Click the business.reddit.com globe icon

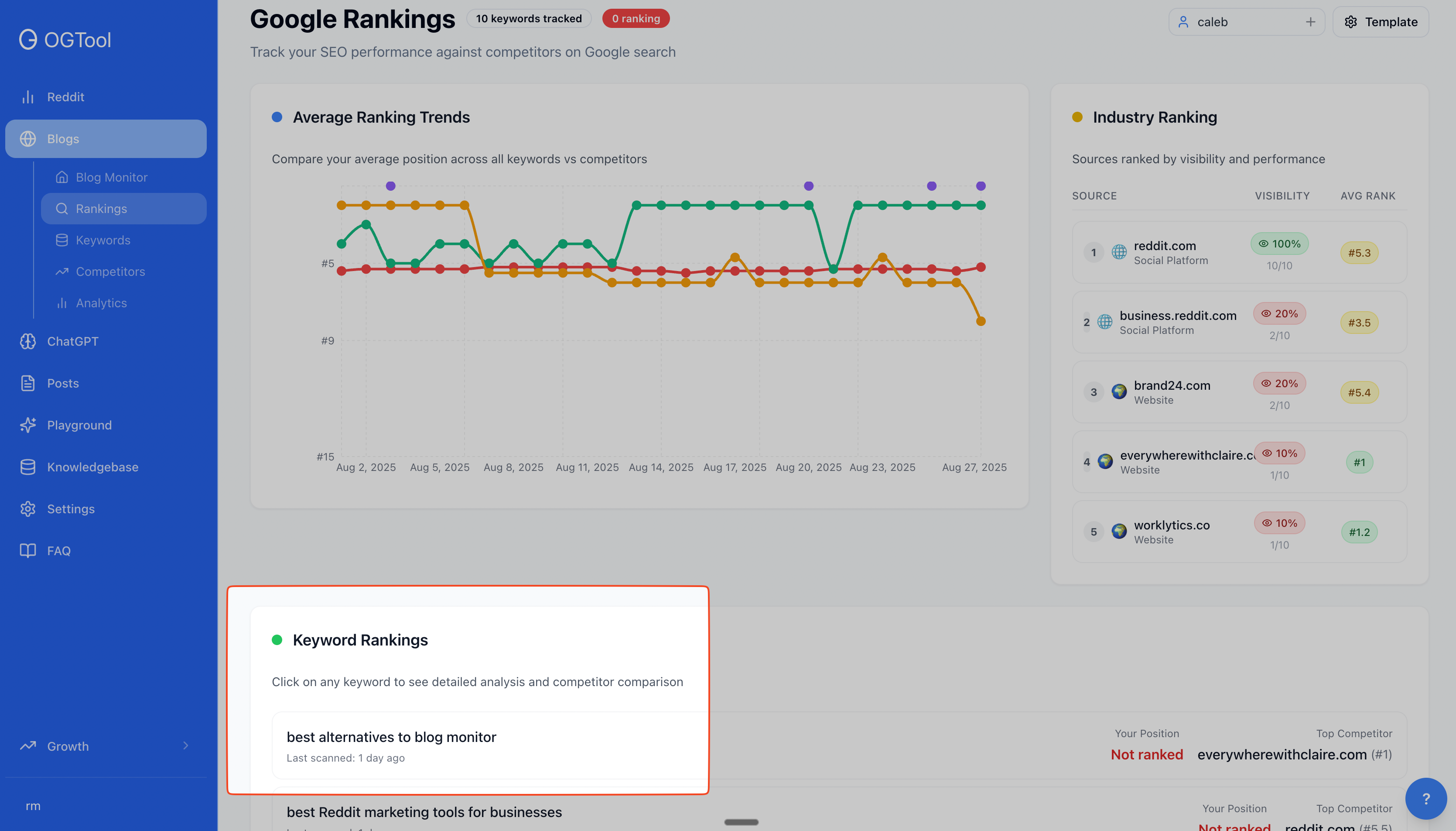(1105, 322)
